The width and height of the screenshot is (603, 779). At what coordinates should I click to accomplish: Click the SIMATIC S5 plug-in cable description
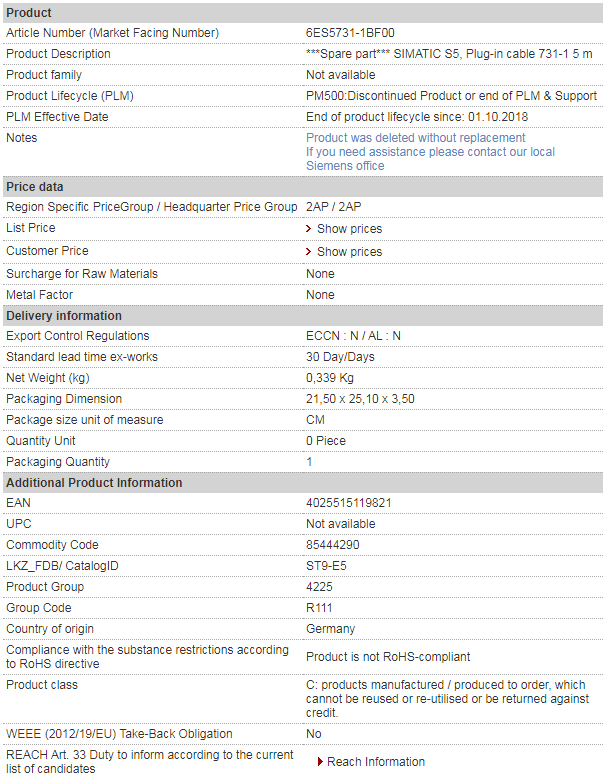[x=448, y=54]
